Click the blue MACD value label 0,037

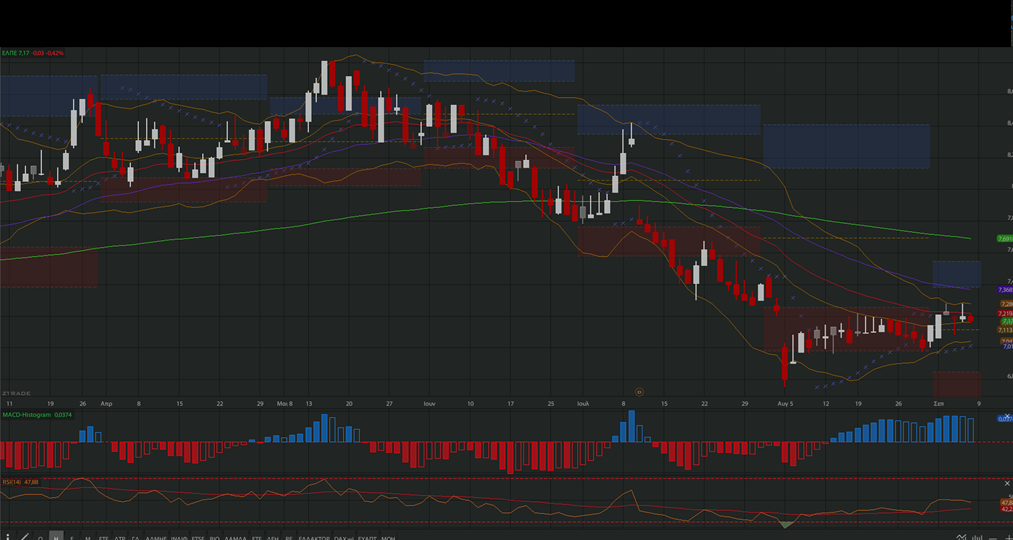[1005, 419]
